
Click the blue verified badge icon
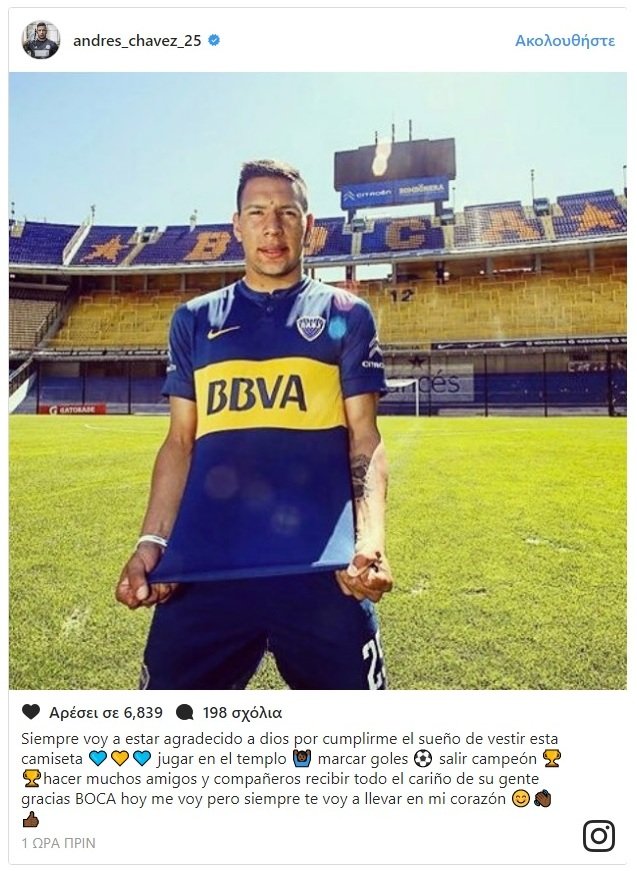pos(214,40)
